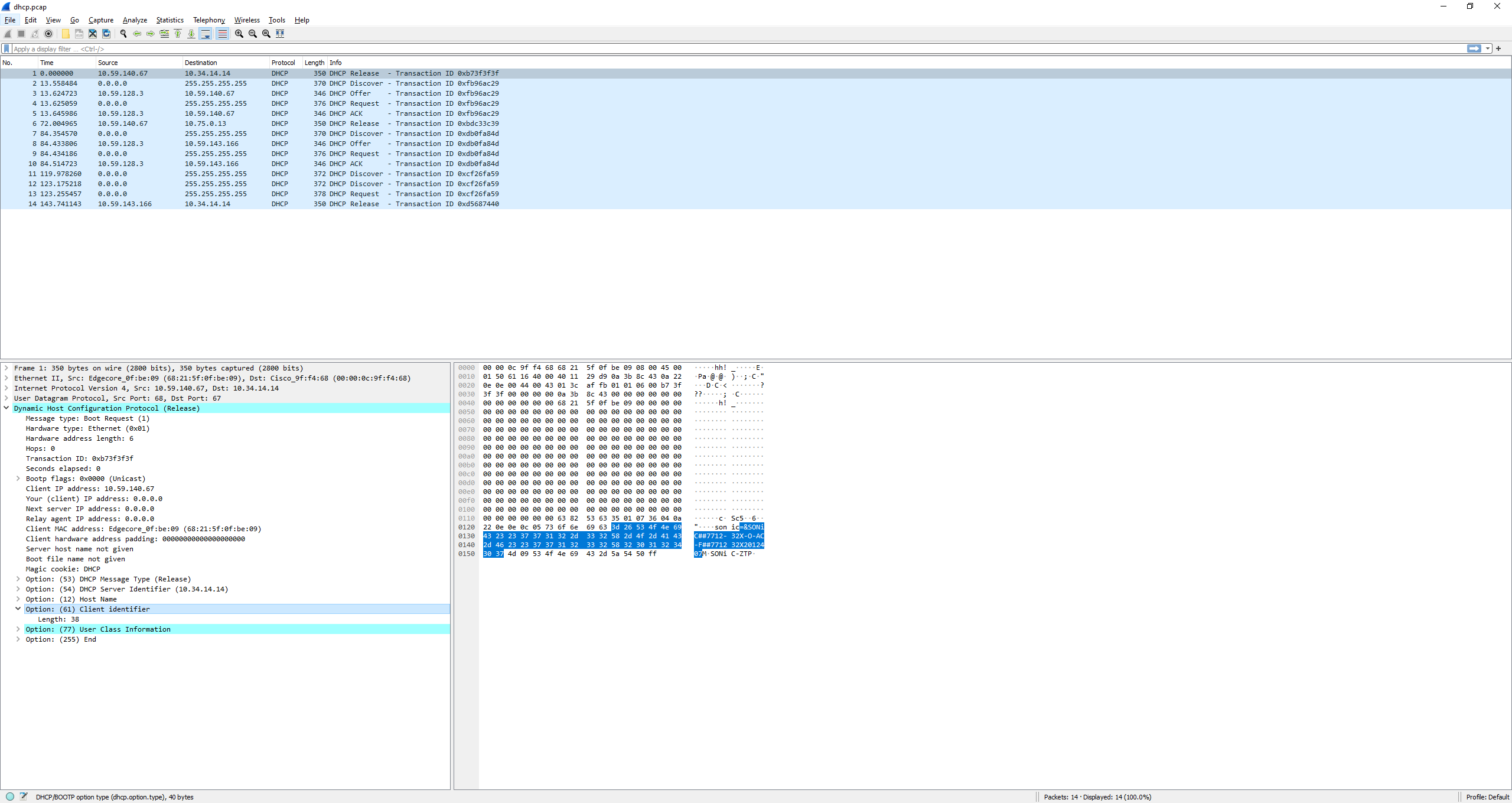Open capture options with the gear icon
The image size is (1512, 803).
click(48, 34)
